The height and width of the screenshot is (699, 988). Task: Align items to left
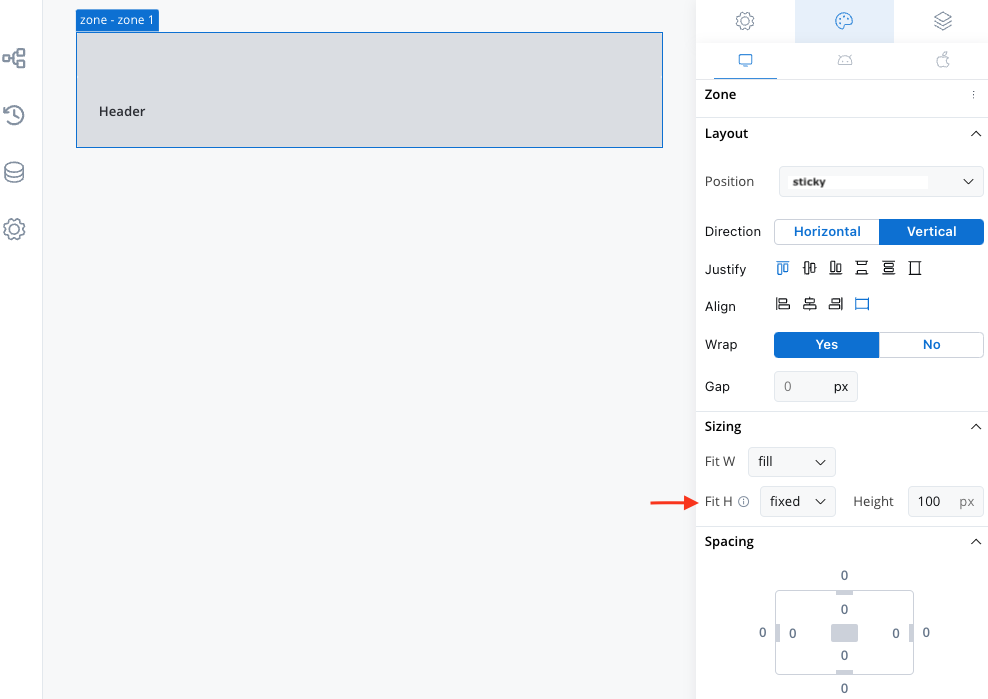point(783,304)
